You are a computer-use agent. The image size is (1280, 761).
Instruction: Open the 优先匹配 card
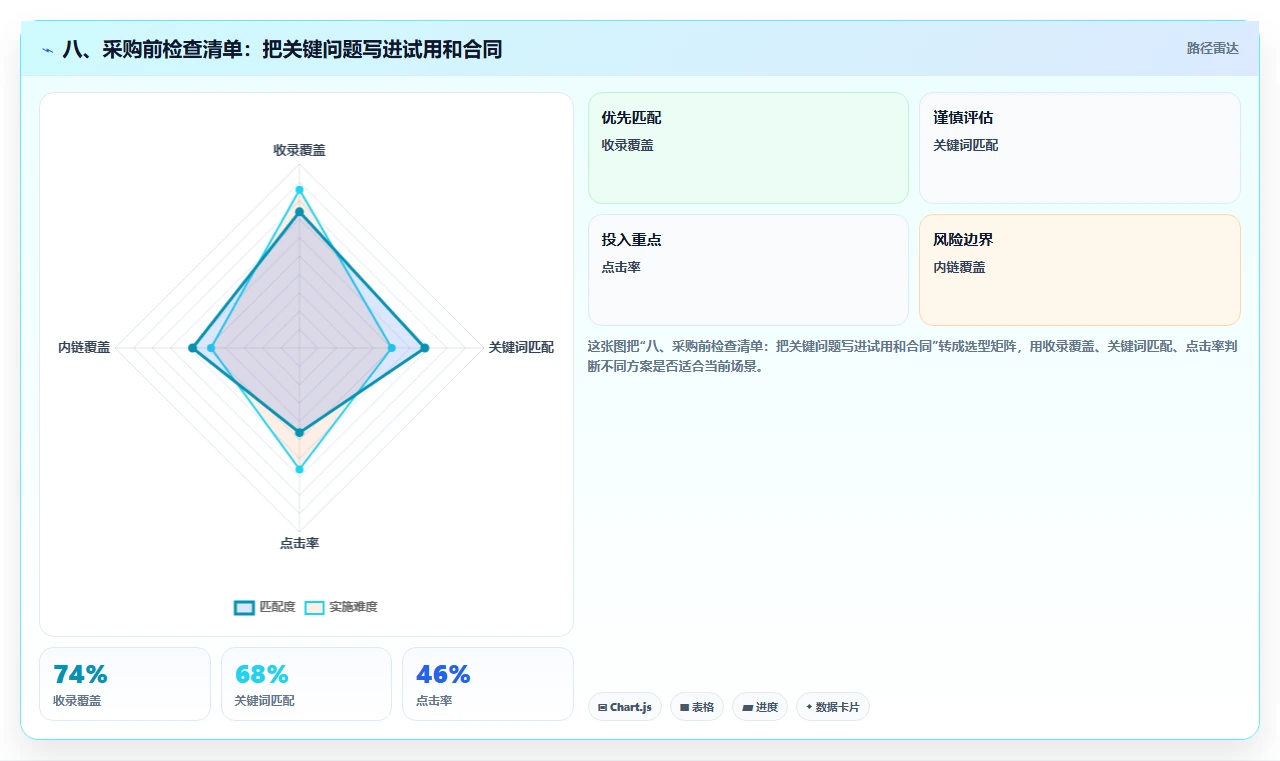click(x=748, y=148)
